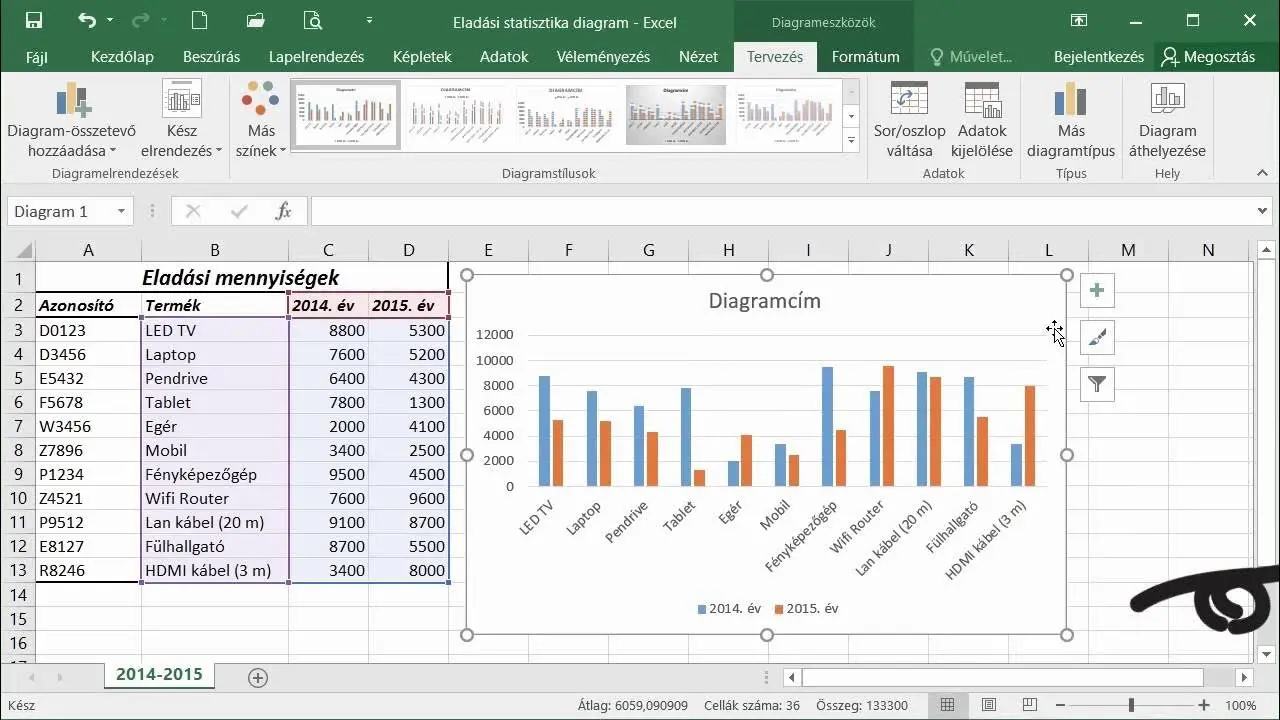Click the Megosztás button
The height and width of the screenshot is (720, 1280).
[1208, 57]
